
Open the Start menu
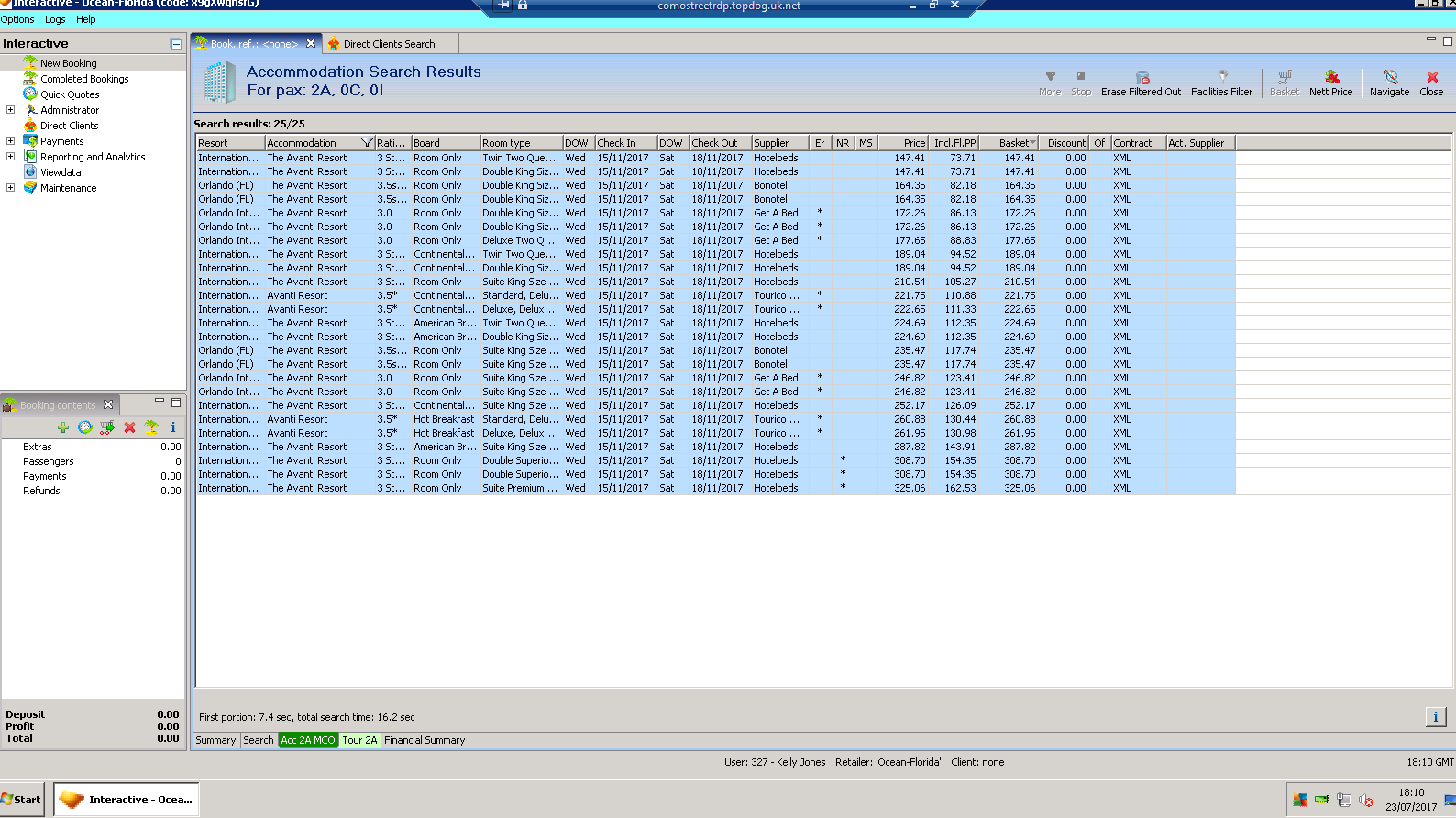tap(22, 800)
